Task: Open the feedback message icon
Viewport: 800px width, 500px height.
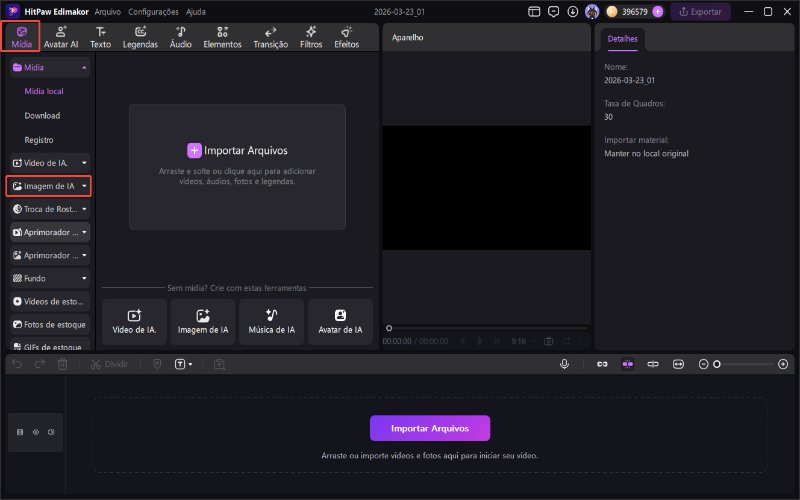Action: 553,12
